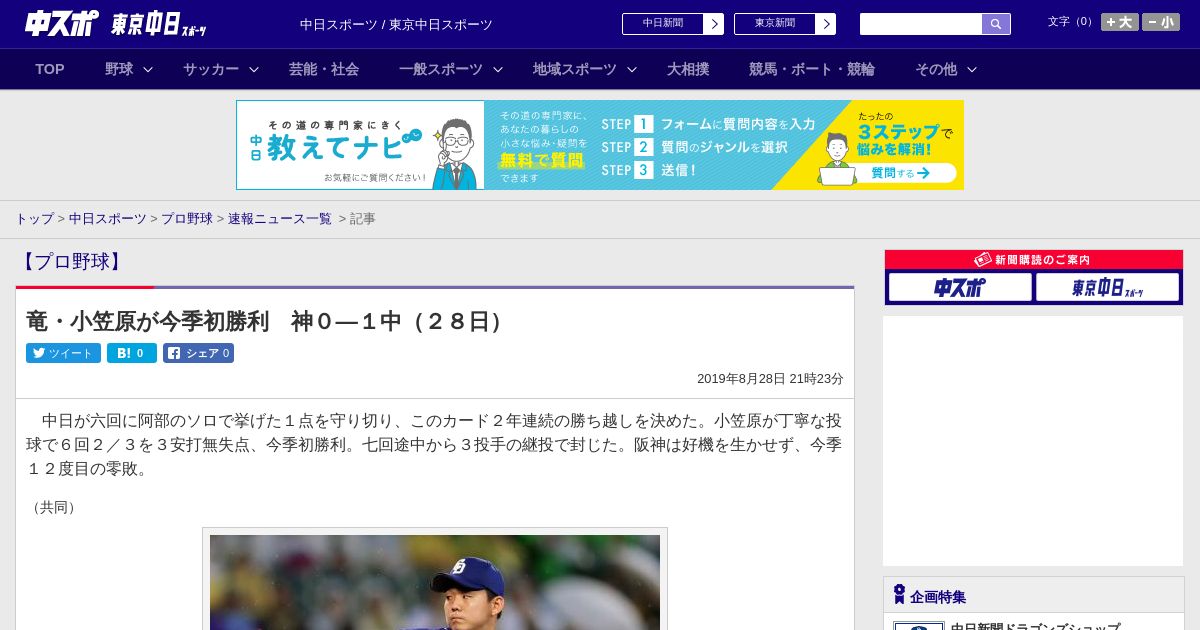Open 競馬・ボート・競輪 navigation item
Screen dimensions: 1200x630
coord(812,69)
